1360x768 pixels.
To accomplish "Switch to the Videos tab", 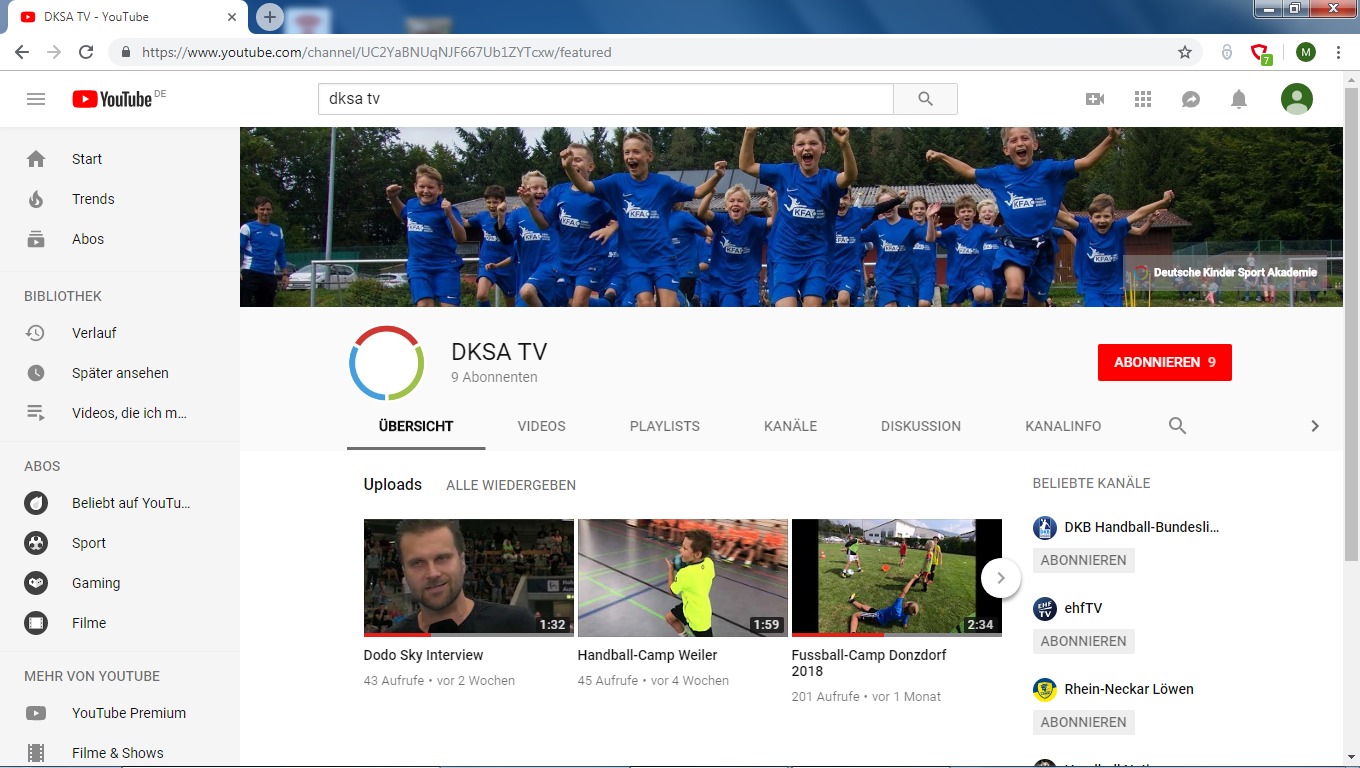I will (x=541, y=426).
